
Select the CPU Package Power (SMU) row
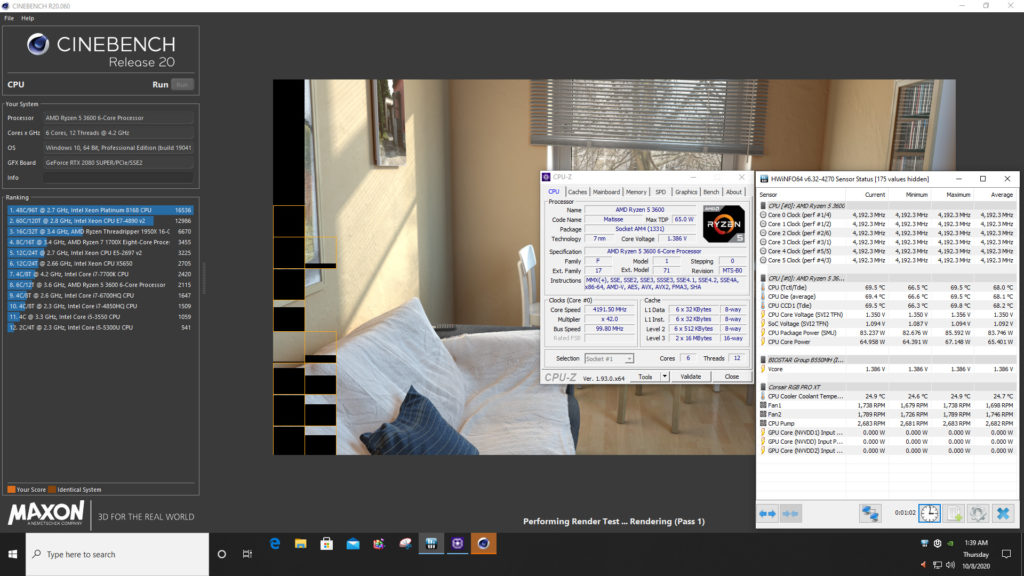(x=887, y=333)
